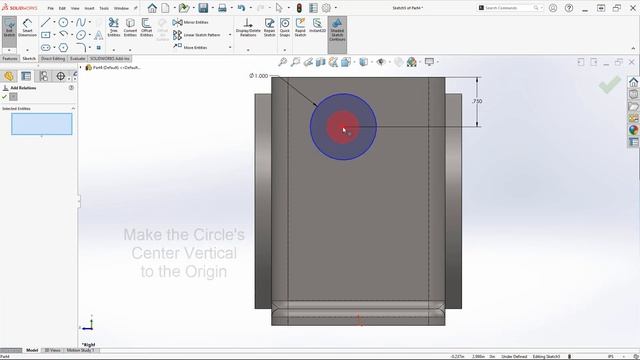This screenshot has height=360, width=640.
Task: Click the Save document icon
Action: (203, 8)
